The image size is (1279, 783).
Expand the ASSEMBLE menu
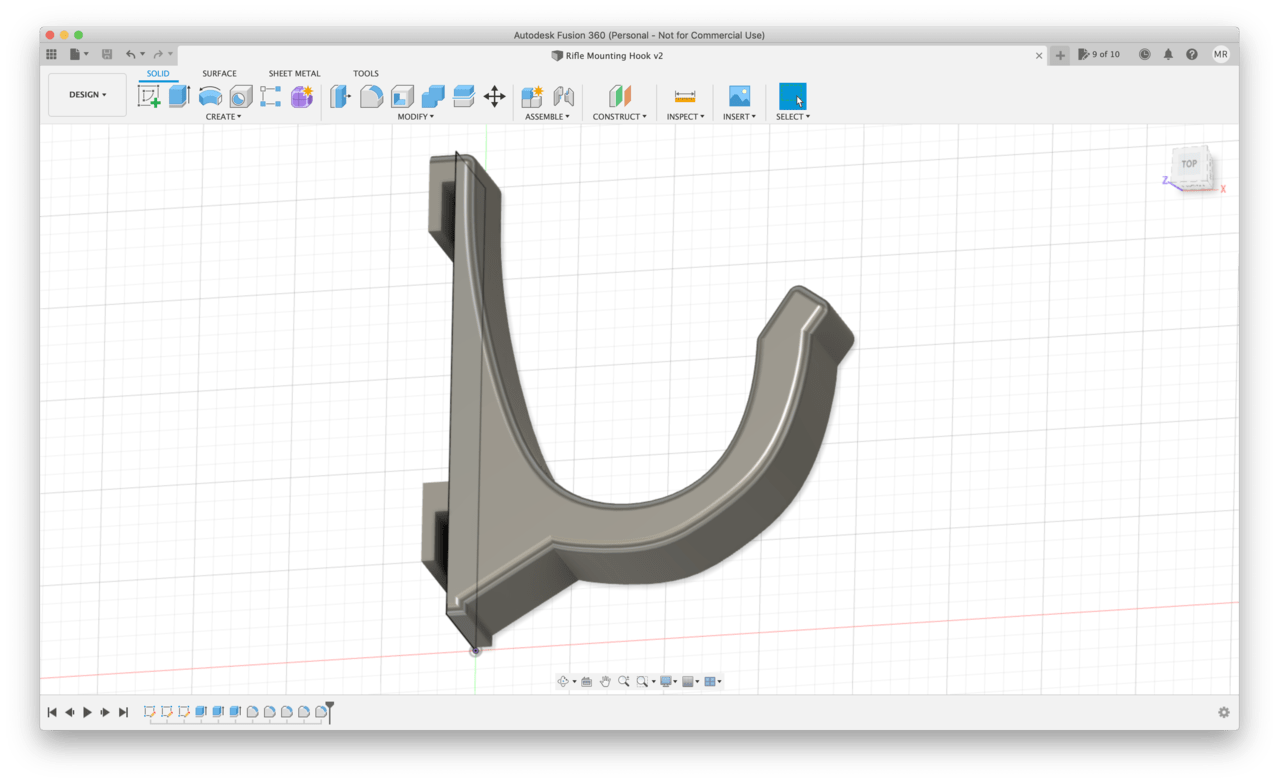tap(547, 117)
